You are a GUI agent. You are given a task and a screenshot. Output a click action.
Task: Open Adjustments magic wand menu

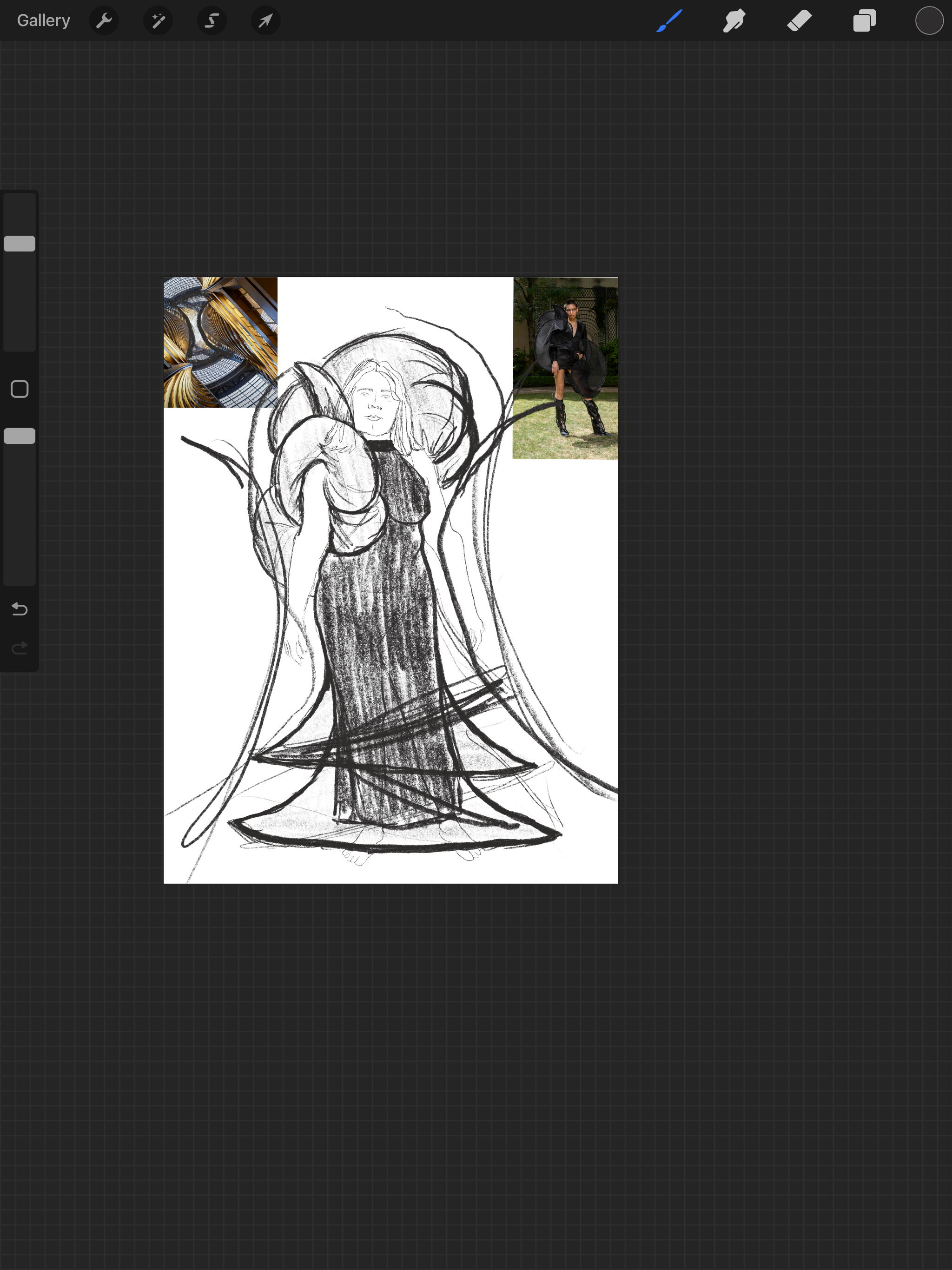pyautogui.click(x=158, y=20)
